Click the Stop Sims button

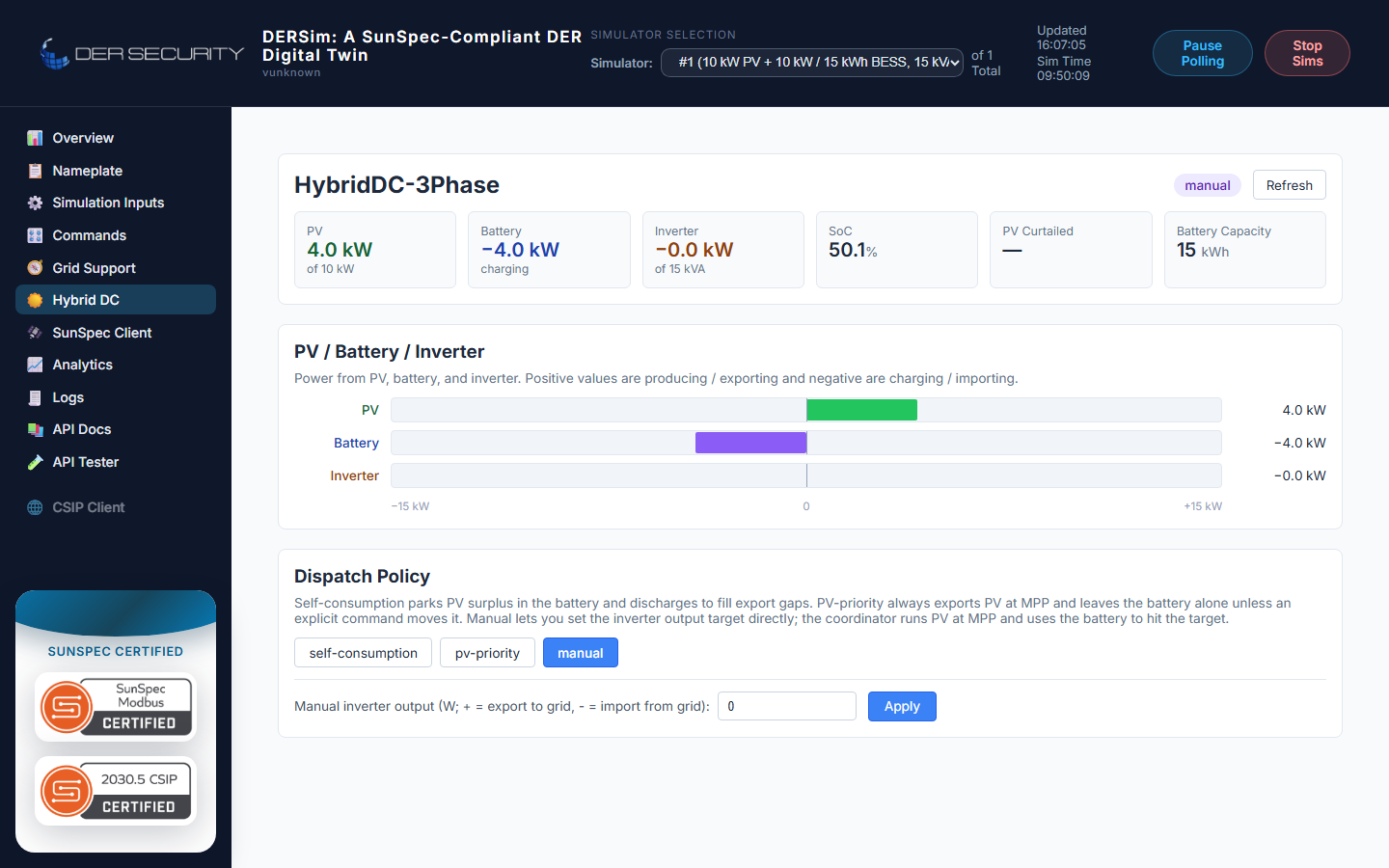tap(1307, 53)
